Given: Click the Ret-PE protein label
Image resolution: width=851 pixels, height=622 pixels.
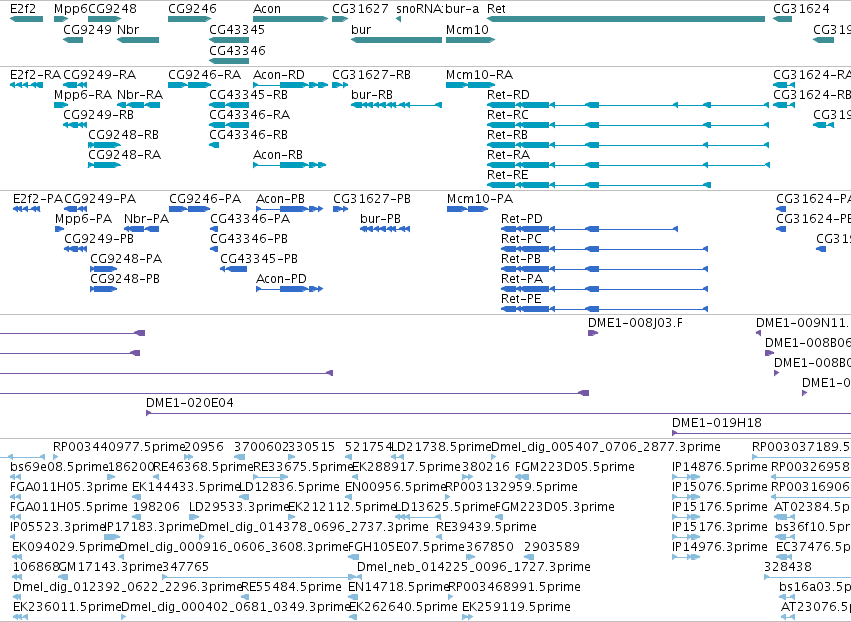Looking at the screenshot, I should pos(521,299).
